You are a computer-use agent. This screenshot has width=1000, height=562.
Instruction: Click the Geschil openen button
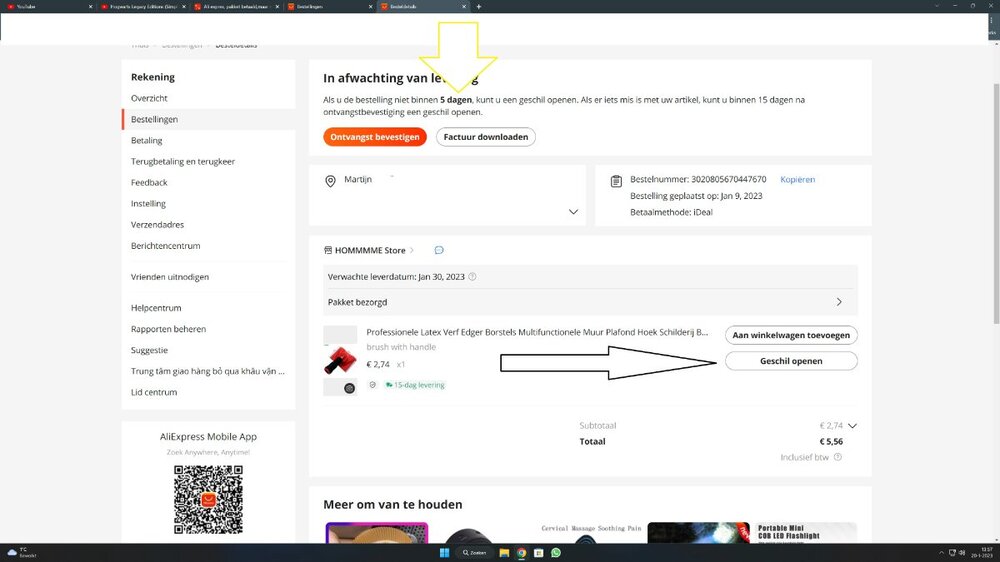coord(791,361)
